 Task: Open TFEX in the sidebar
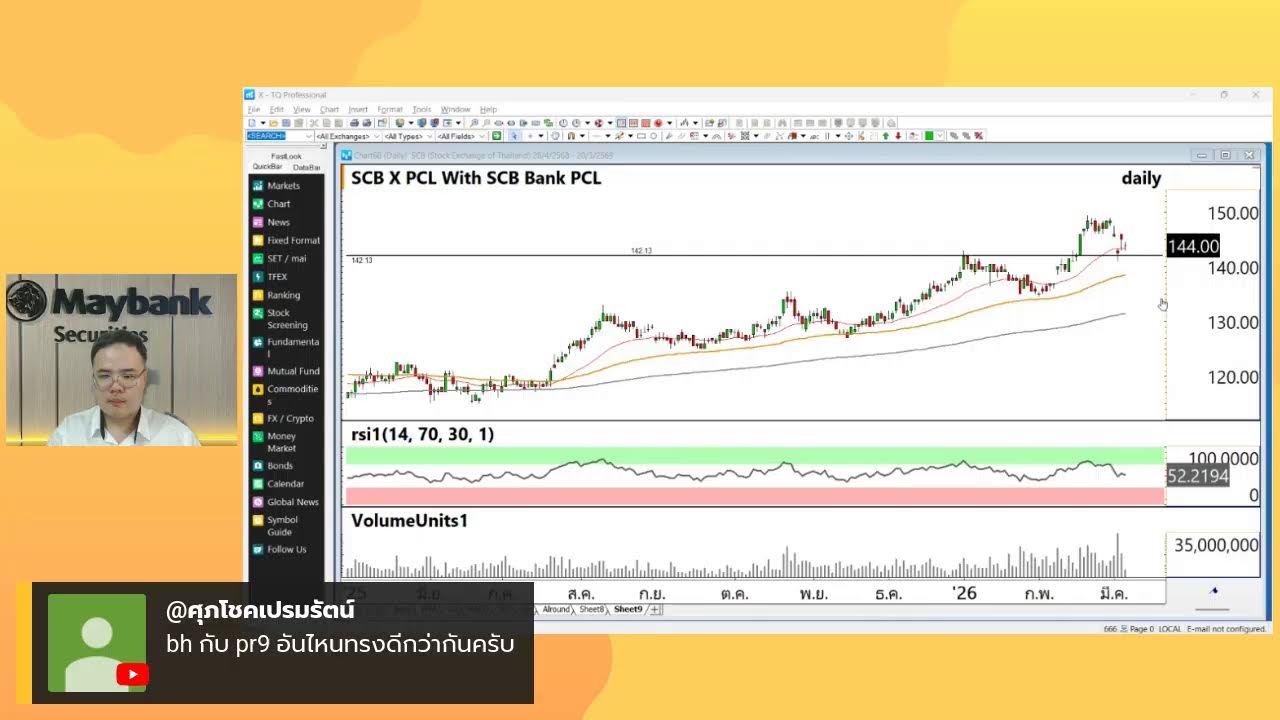tap(269, 277)
